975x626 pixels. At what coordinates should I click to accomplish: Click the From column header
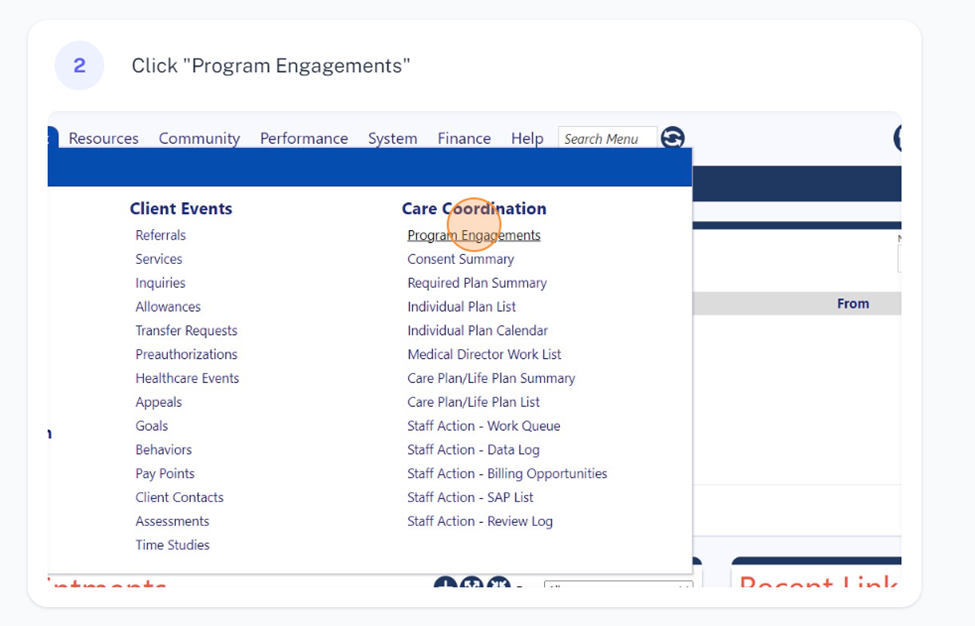(x=853, y=303)
